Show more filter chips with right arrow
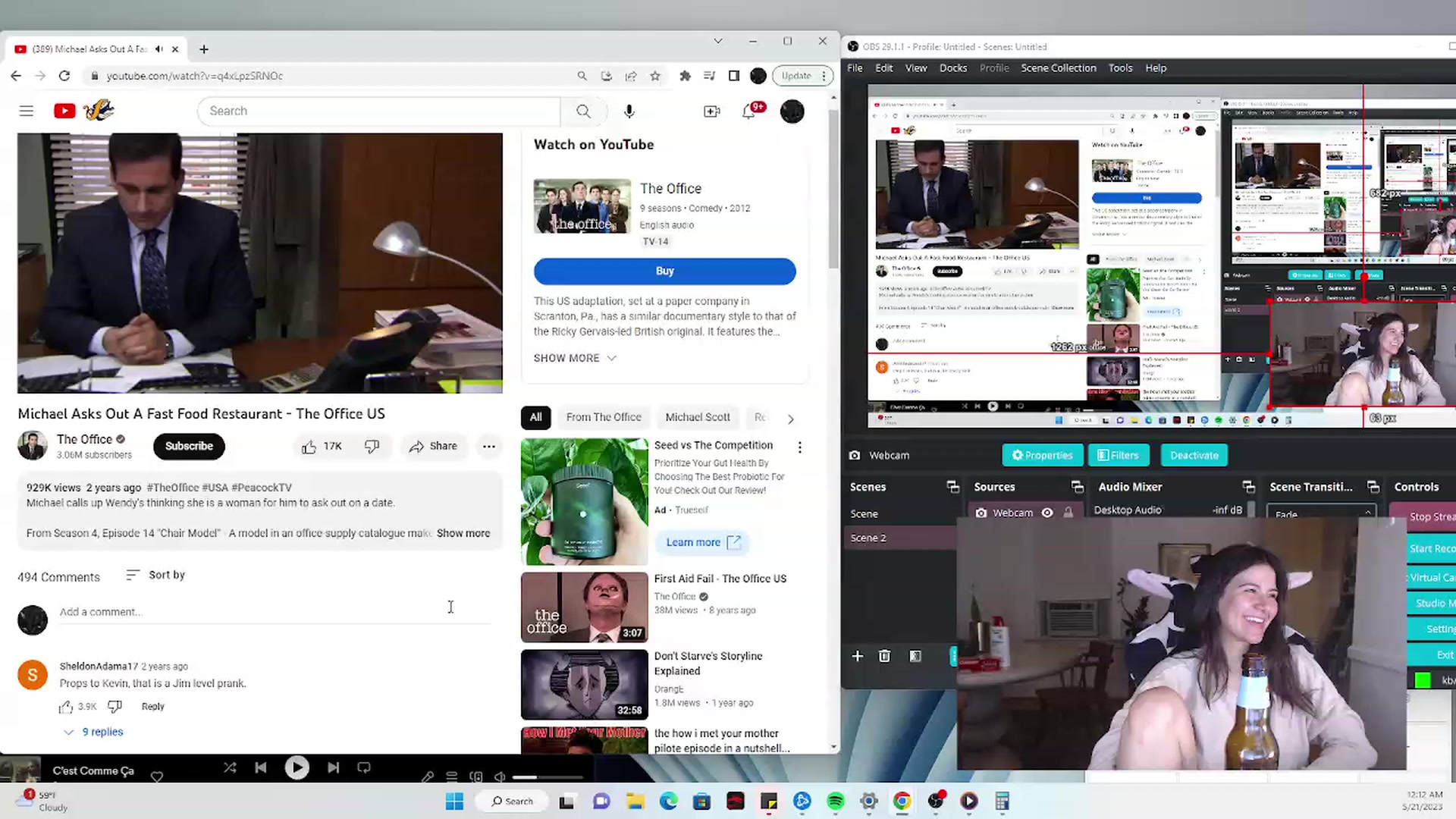Screen dimensions: 1456x819 coord(791,419)
